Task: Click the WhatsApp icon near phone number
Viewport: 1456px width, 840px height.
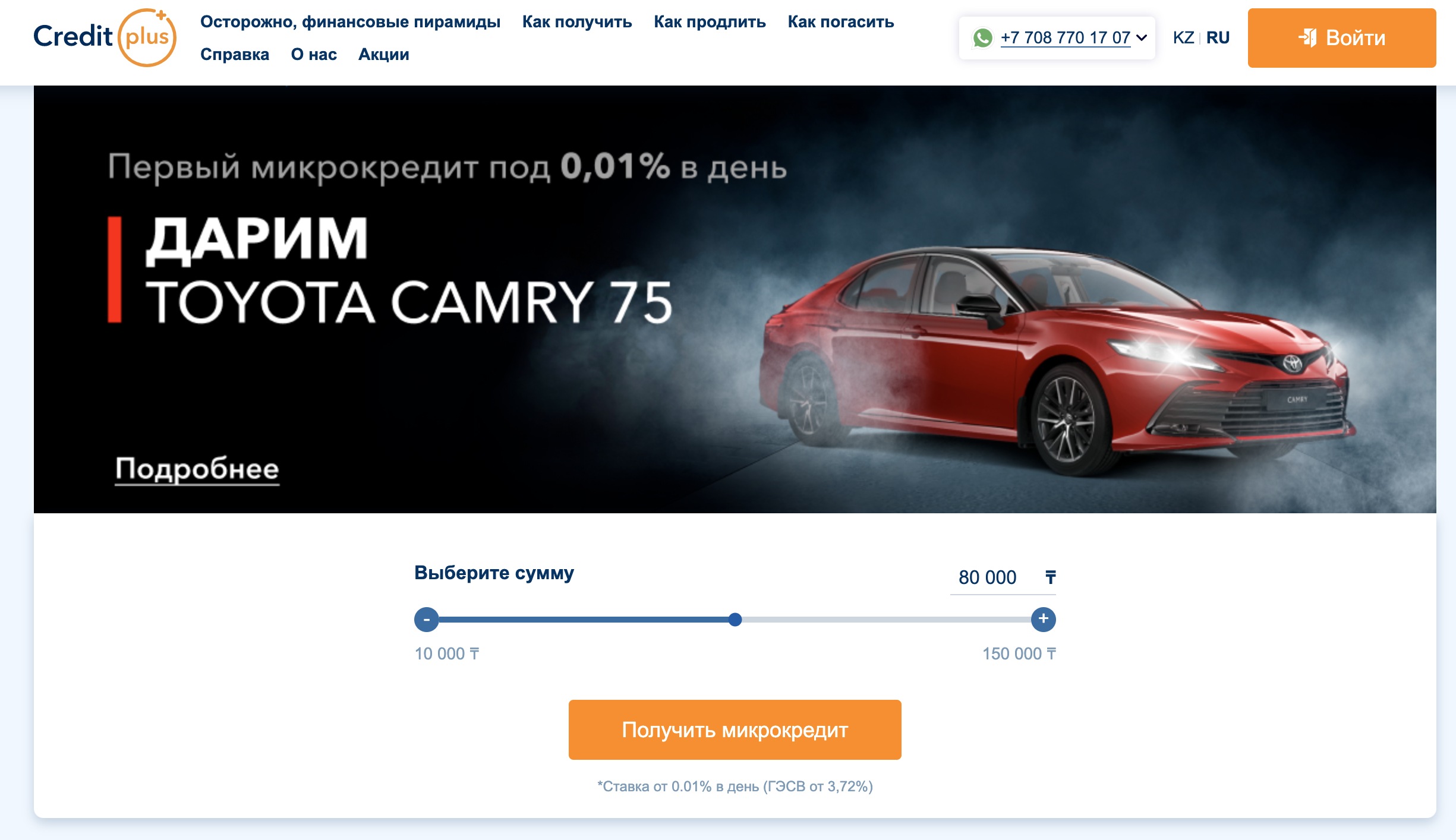Action: pyautogui.click(x=982, y=38)
